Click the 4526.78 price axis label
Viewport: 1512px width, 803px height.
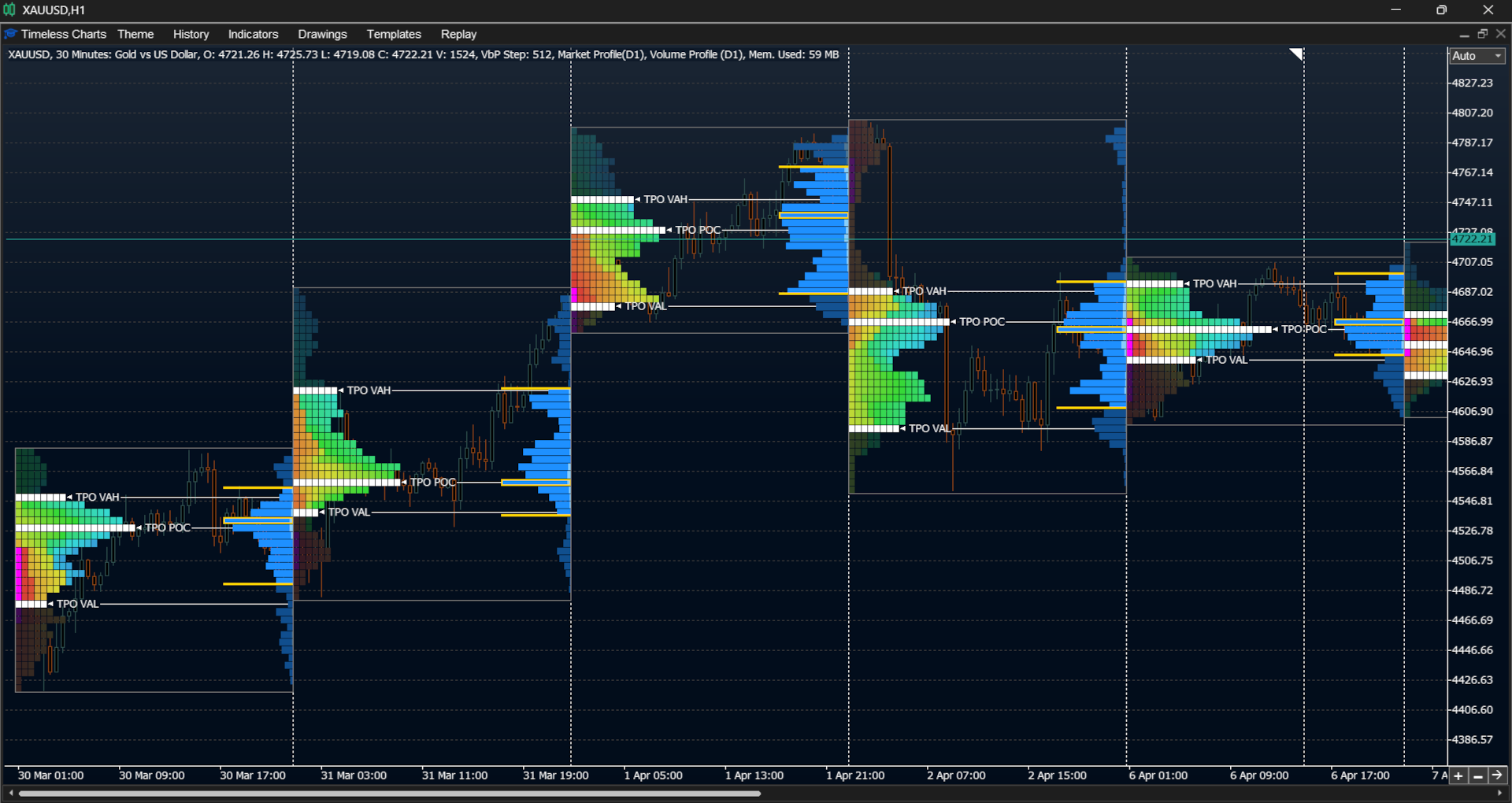pyautogui.click(x=1473, y=531)
